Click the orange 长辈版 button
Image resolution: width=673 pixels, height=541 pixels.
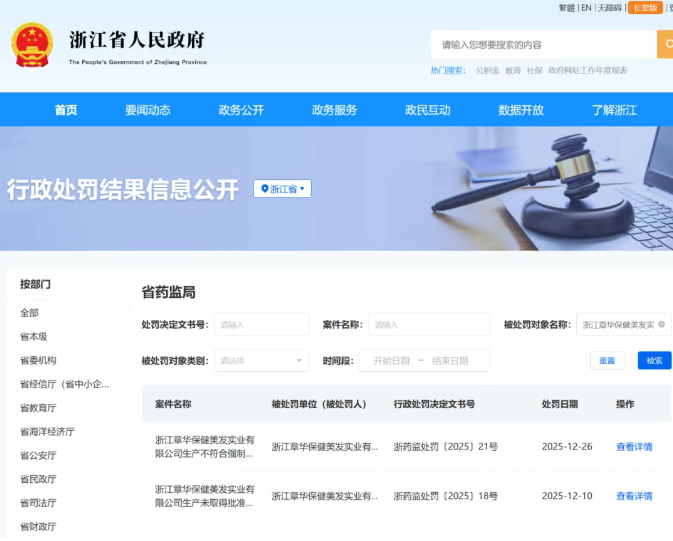pyautogui.click(x=645, y=8)
